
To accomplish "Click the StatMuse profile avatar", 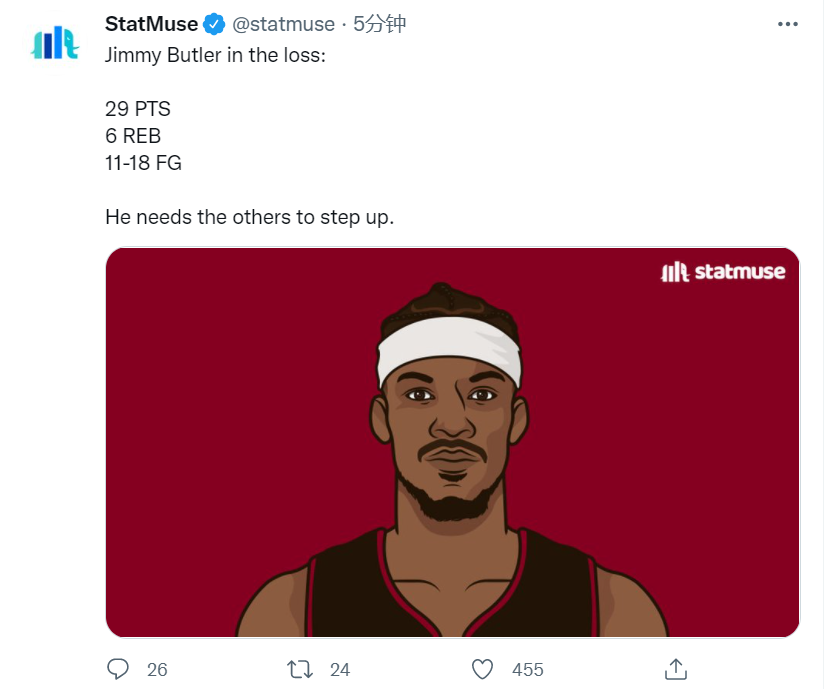I will (55, 43).
